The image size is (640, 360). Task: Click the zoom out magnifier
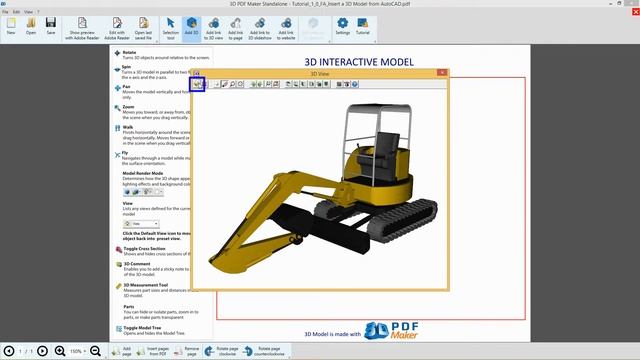(96, 351)
